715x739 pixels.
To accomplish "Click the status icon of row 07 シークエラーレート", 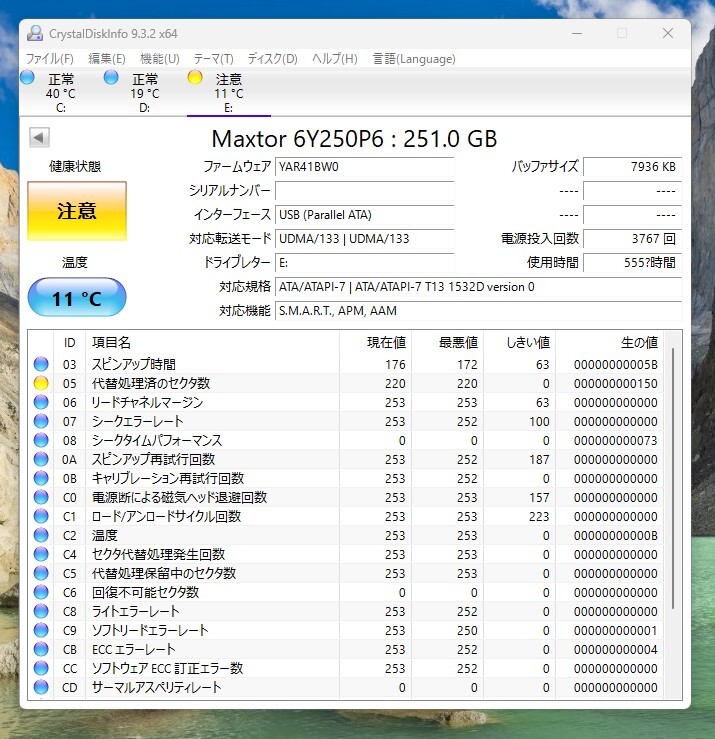I will tap(41, 421).
